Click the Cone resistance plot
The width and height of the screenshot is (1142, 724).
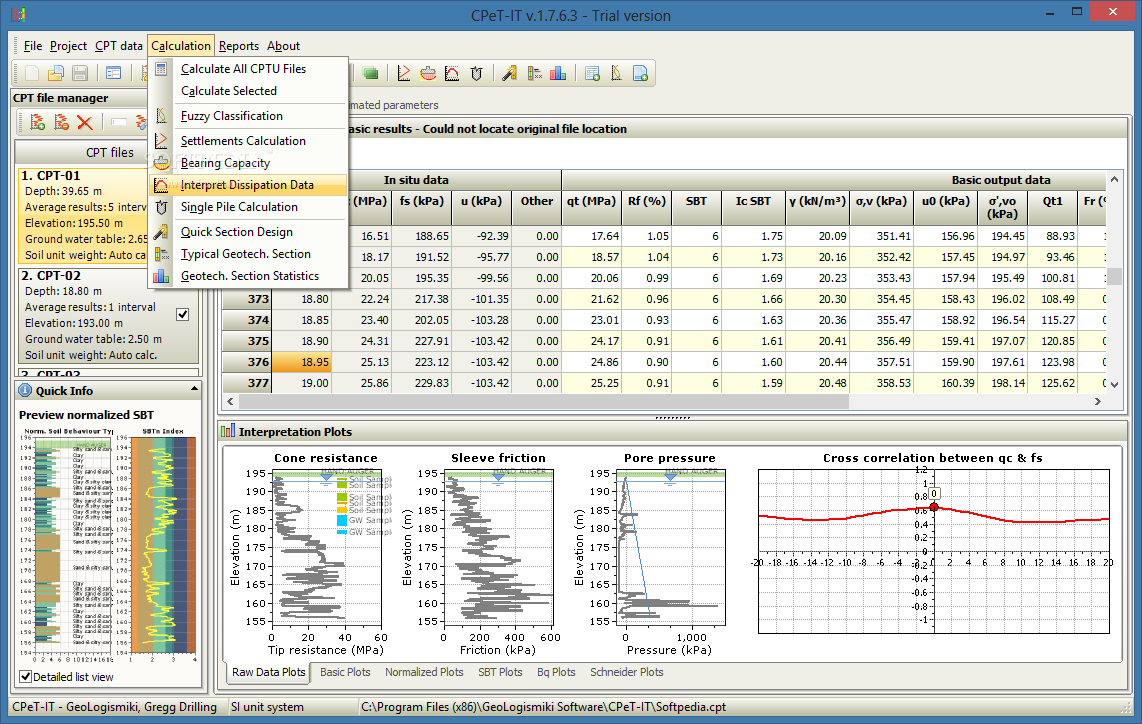pyautogui.click(x=326, y=547)
